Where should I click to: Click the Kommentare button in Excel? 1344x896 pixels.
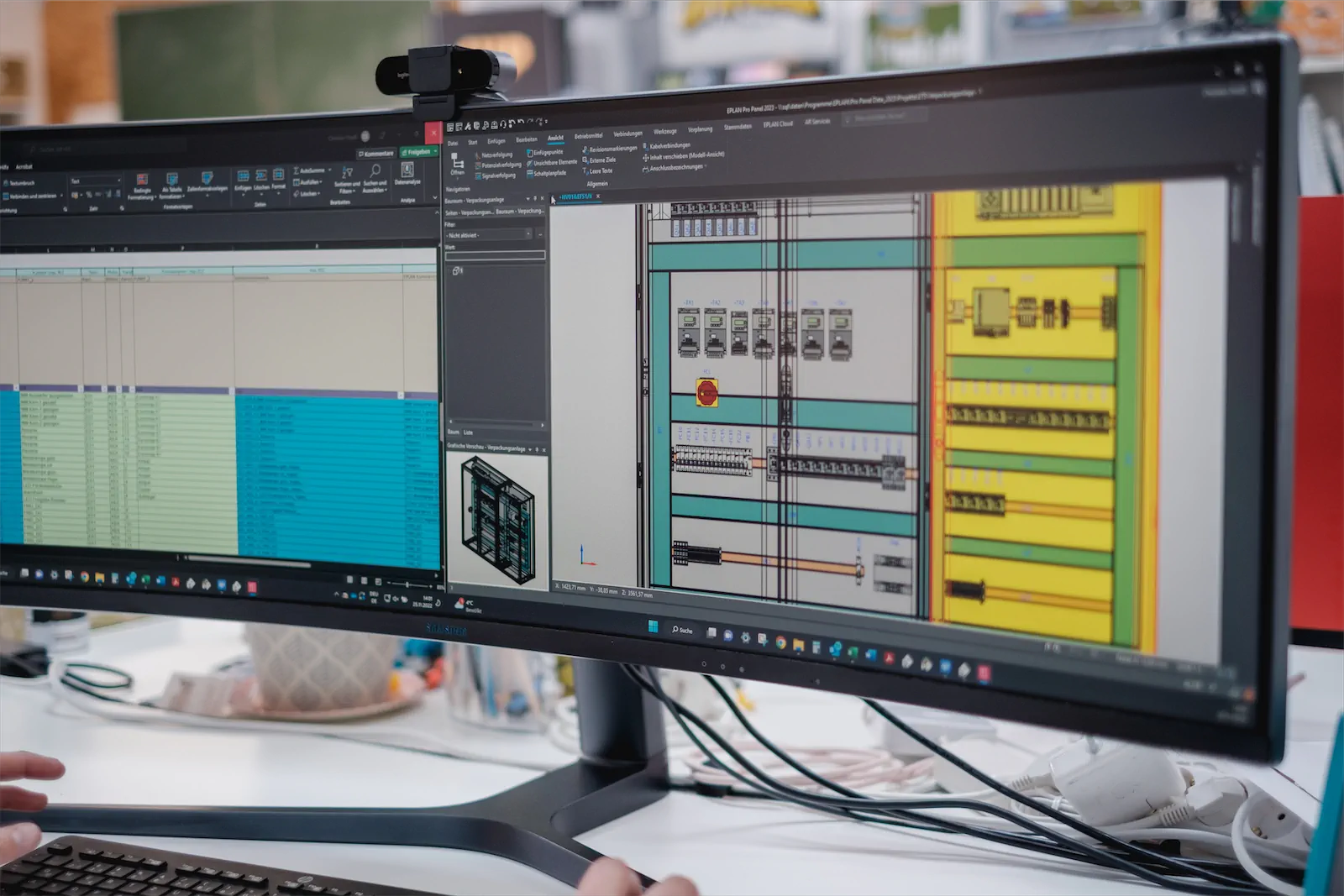[376, 154]
